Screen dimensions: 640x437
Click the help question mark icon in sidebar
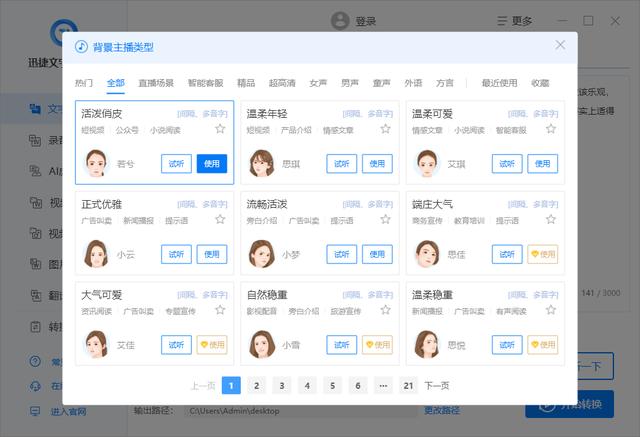point(35,361)
